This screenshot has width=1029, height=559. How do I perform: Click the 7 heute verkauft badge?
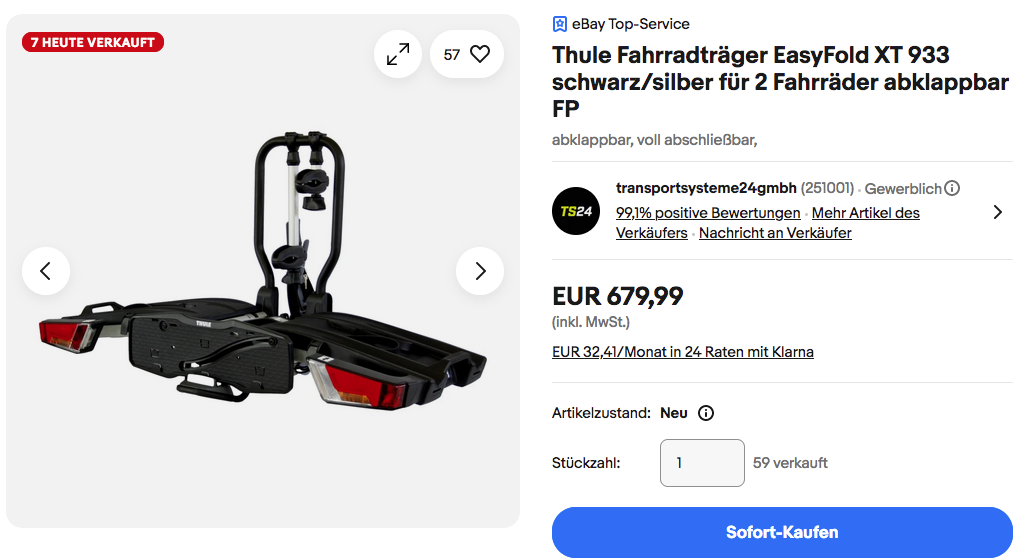93,43
